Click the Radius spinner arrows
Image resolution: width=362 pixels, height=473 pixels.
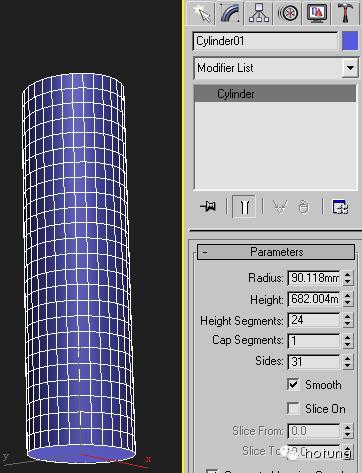coord(347,278)
